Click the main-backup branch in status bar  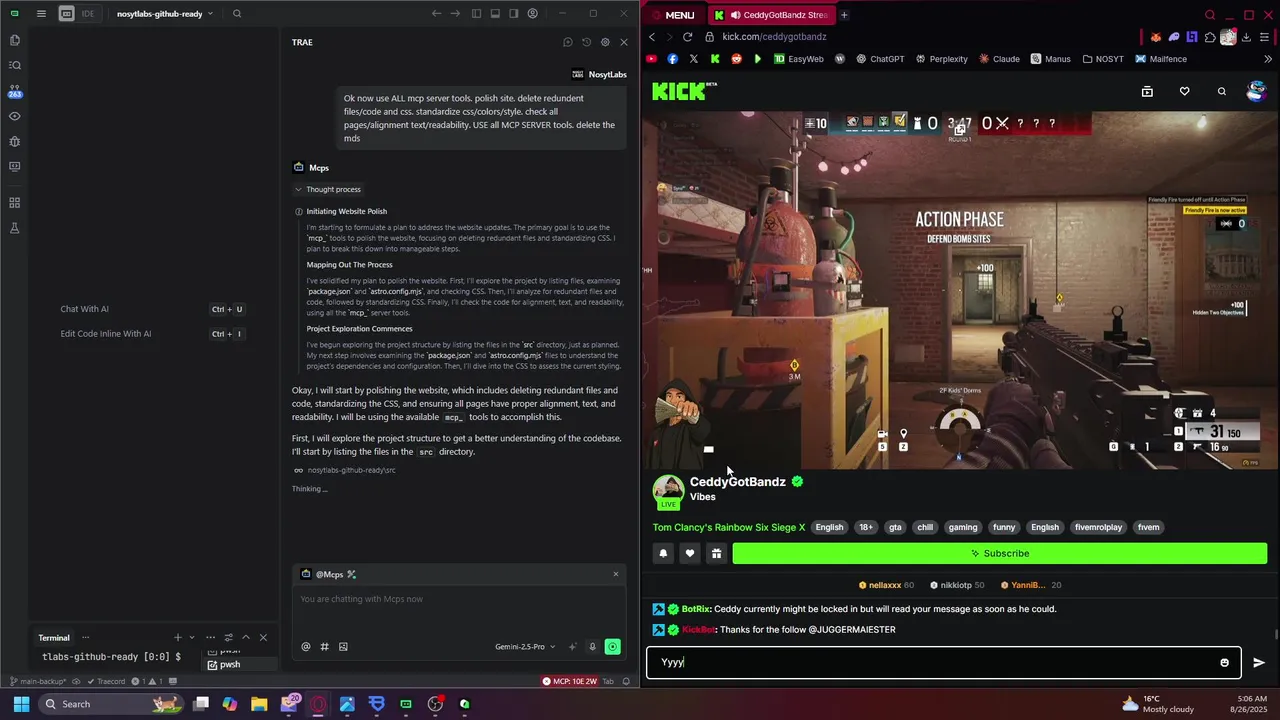[x=37, y=681]
